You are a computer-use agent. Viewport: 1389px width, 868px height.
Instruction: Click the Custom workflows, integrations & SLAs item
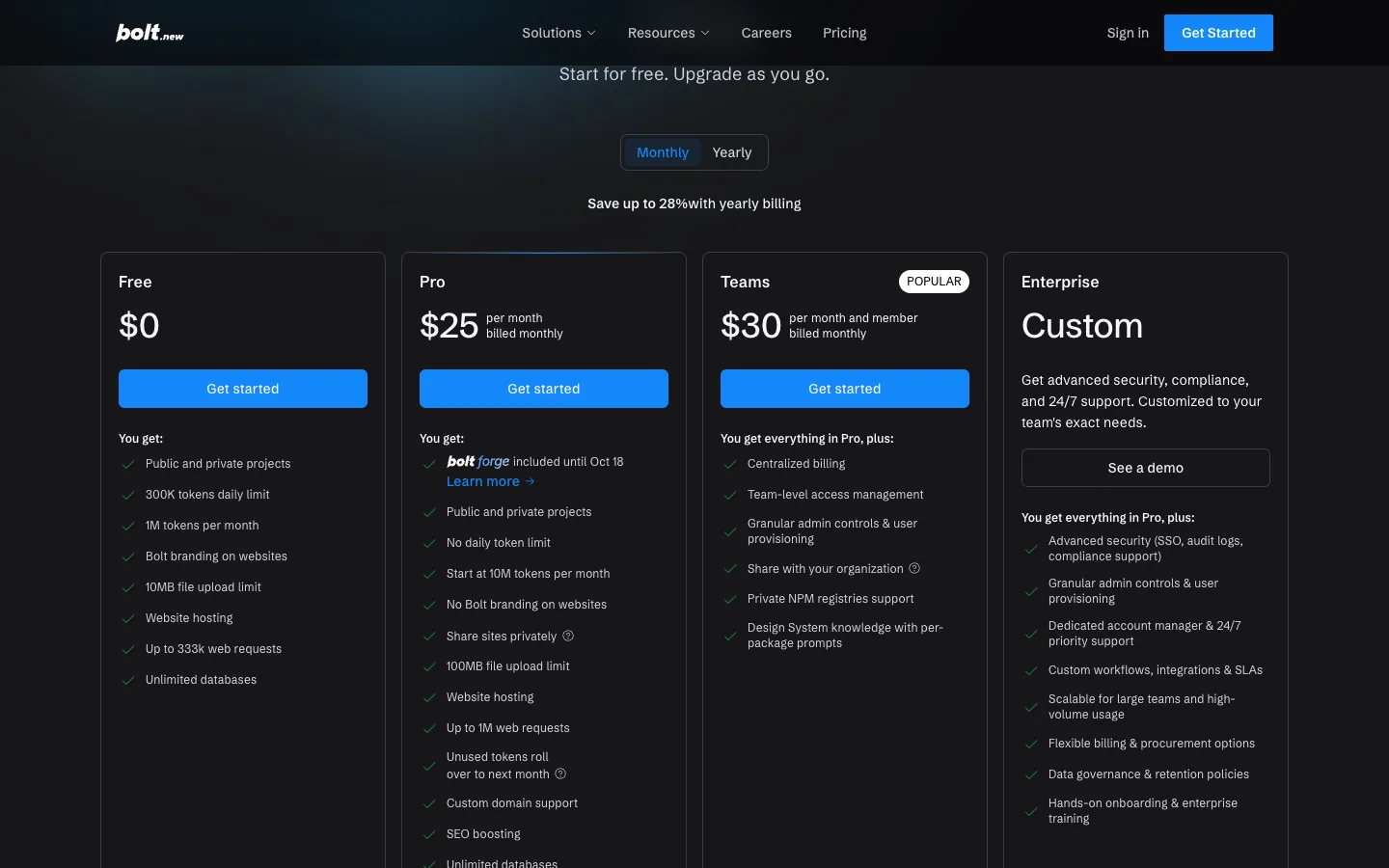point(1156,670)
